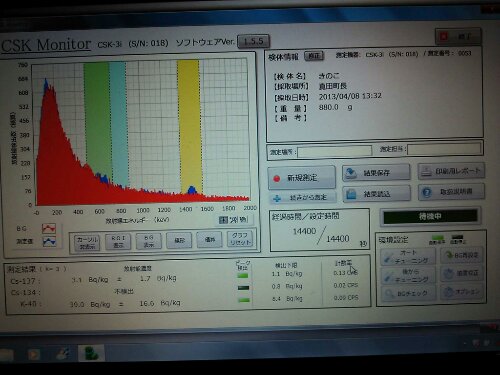Click the printer icon on 印刷用レポート
The width and height of the screenshot is (500, 375).
coord(427,172)
